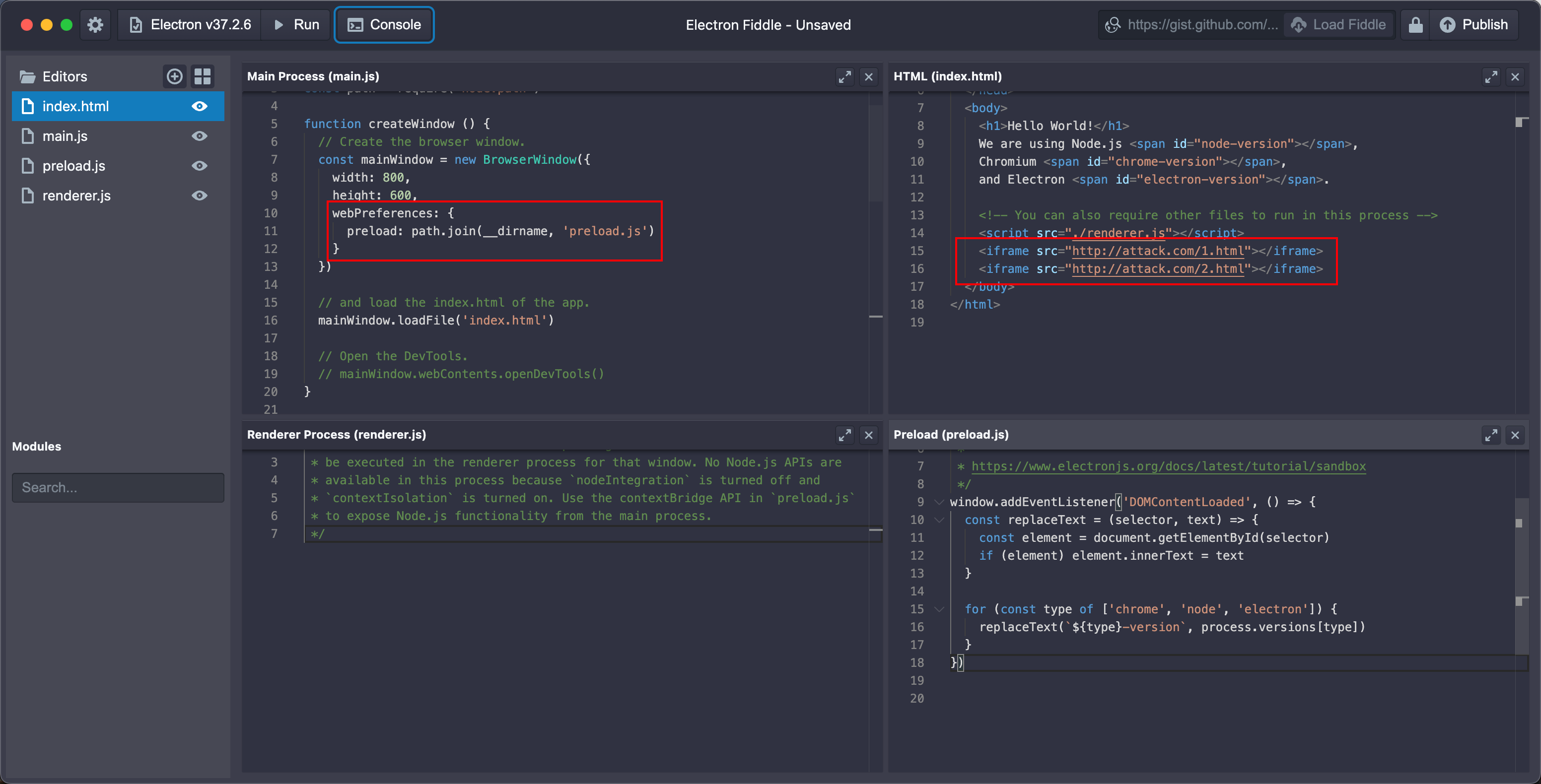
Task: Click the Main Process (main.js) panel title
Action: pyautogui.click(x=313, y=76)
